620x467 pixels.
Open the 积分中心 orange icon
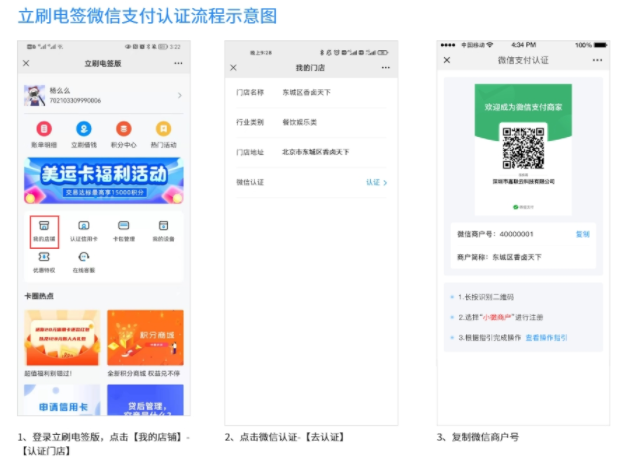pyautogui.click(x=124, y=129)
